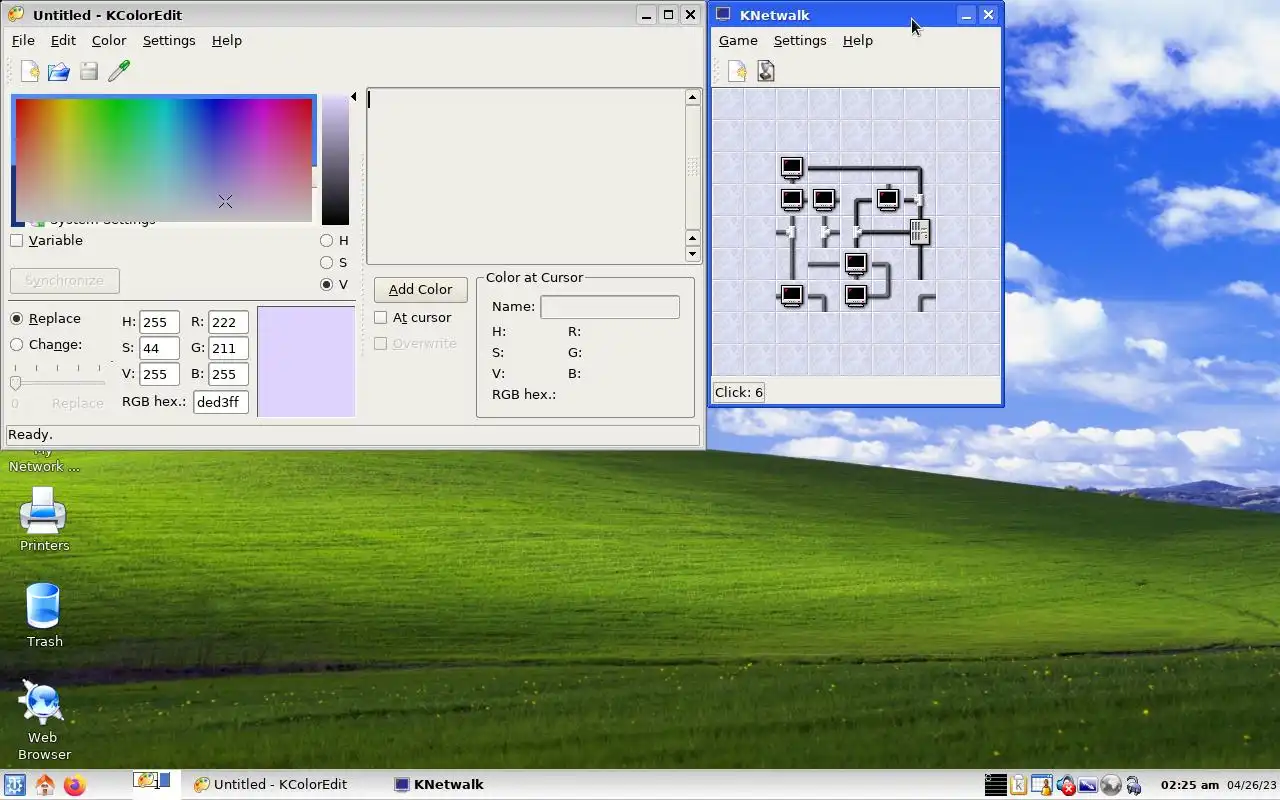Collapse color selector with the small black arrow
Image resolution: width=1280 pixels, height=800 pixels.
pyautogui.click(x=353, y=97)
